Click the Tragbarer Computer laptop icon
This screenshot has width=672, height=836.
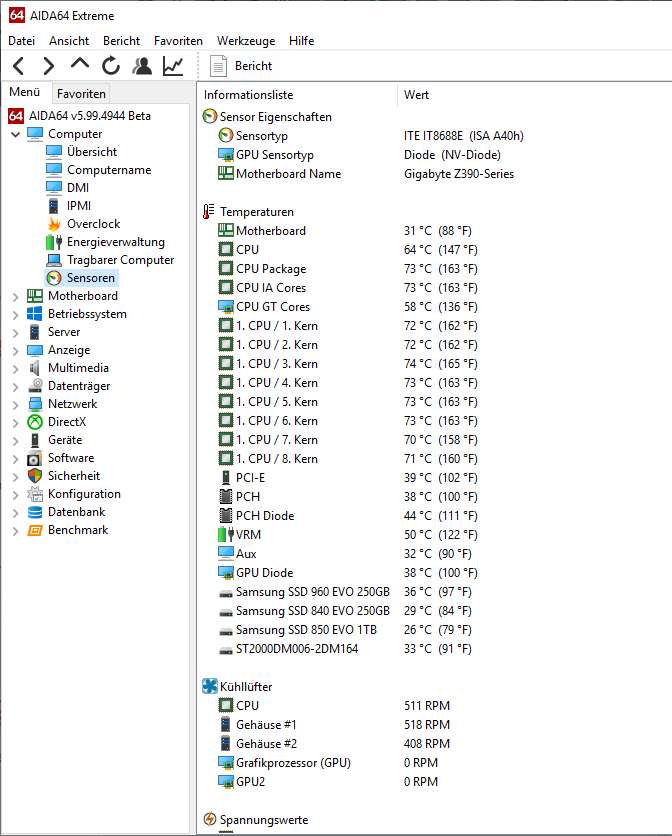(x=54, y=260)
